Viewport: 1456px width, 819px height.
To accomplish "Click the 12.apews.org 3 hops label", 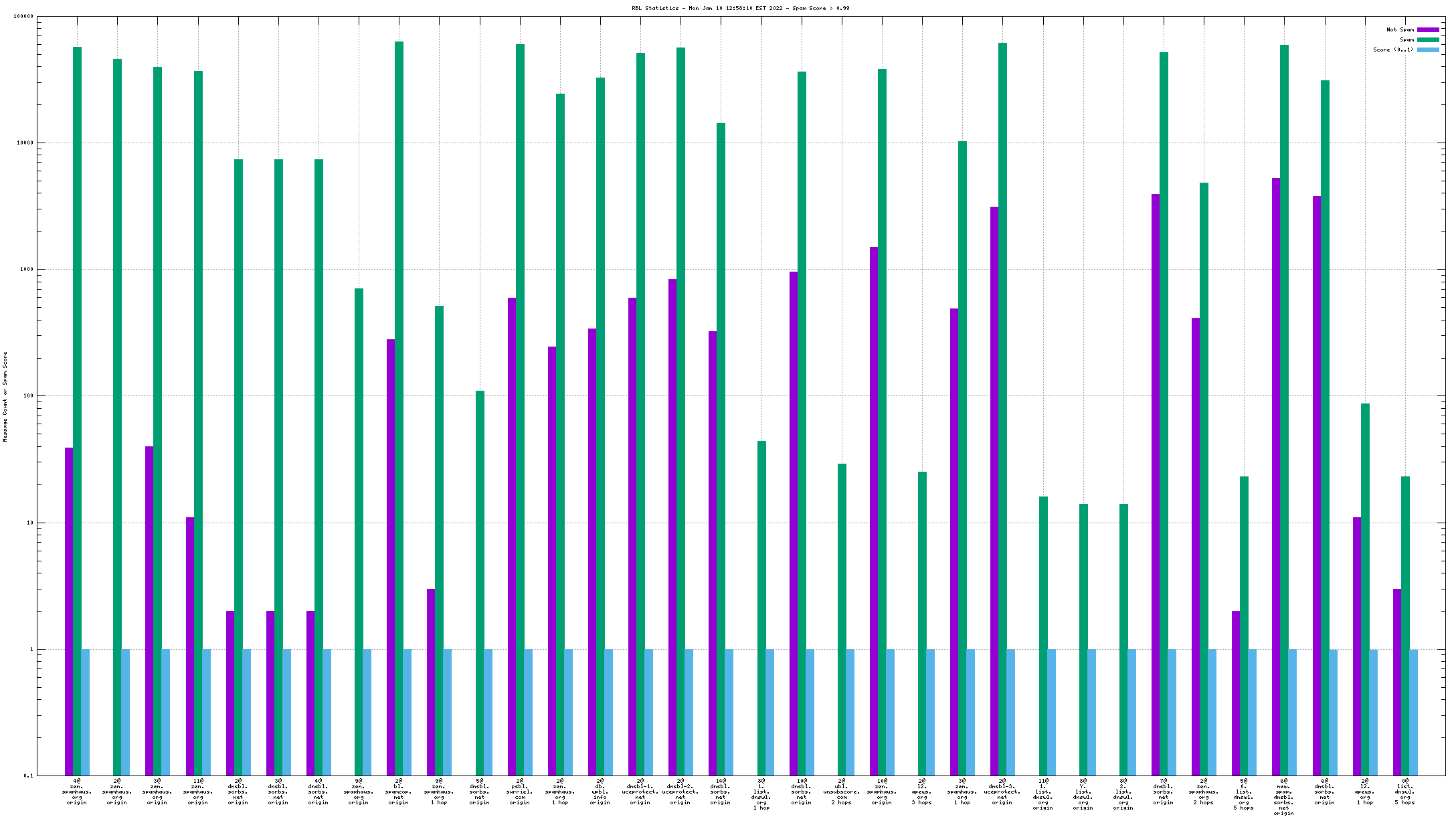I will (922, 792).
